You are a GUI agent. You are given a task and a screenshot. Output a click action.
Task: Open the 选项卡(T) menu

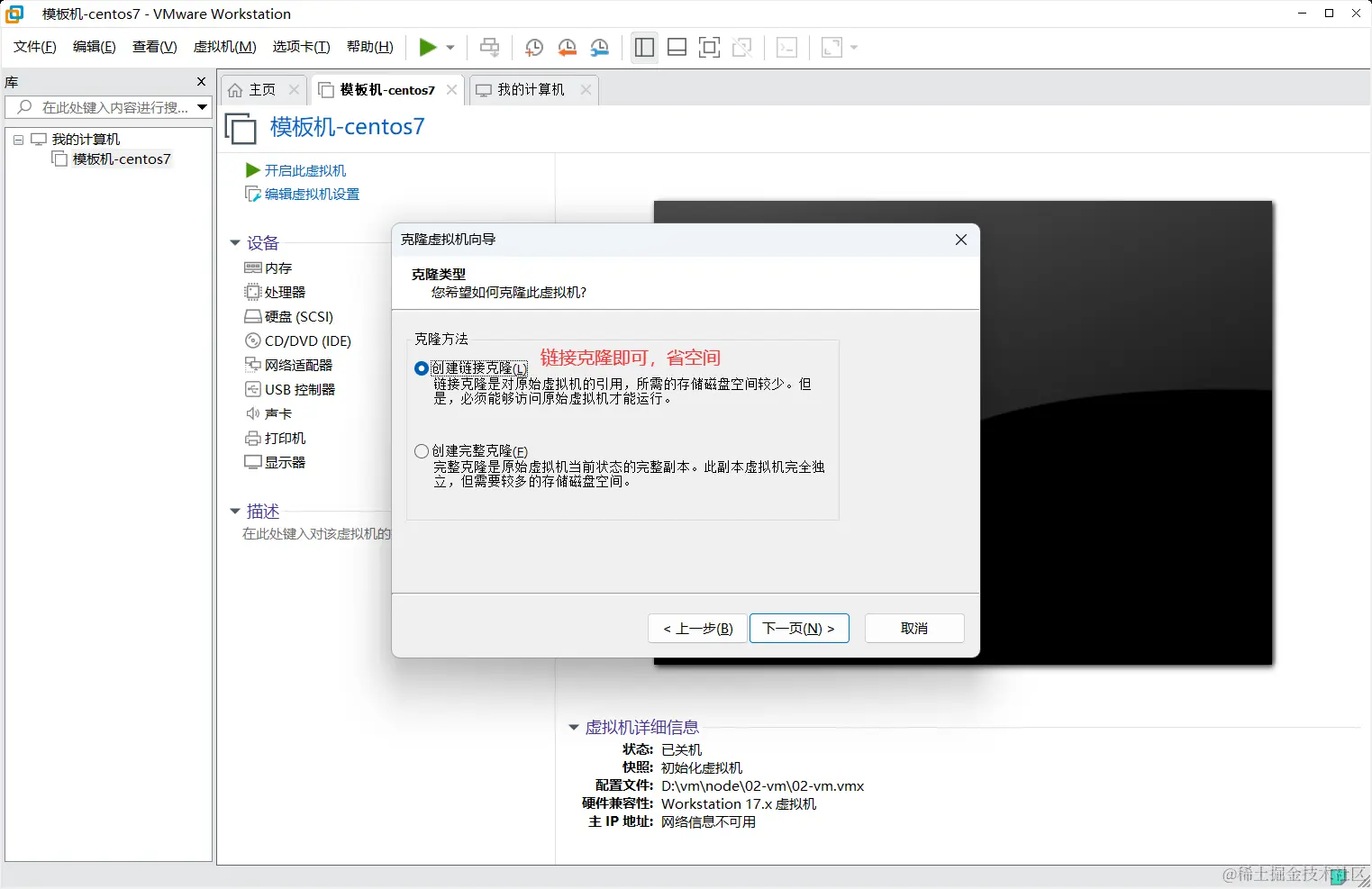[x=302, y=47]
